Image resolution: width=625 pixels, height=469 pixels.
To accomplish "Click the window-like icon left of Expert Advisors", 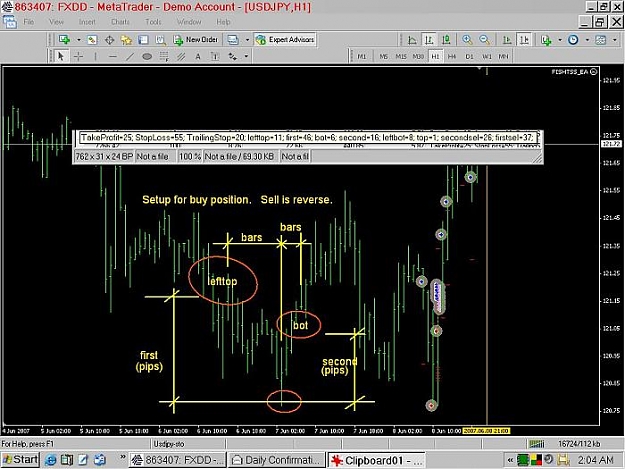I will [x=233, y=39].
